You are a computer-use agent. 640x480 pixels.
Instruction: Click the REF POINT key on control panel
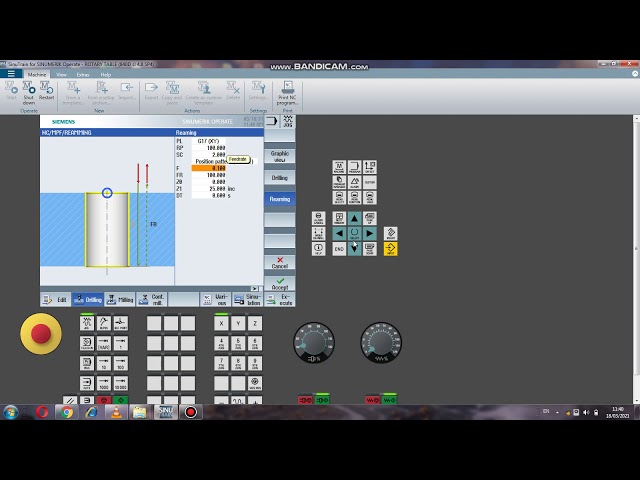point(121,323)
